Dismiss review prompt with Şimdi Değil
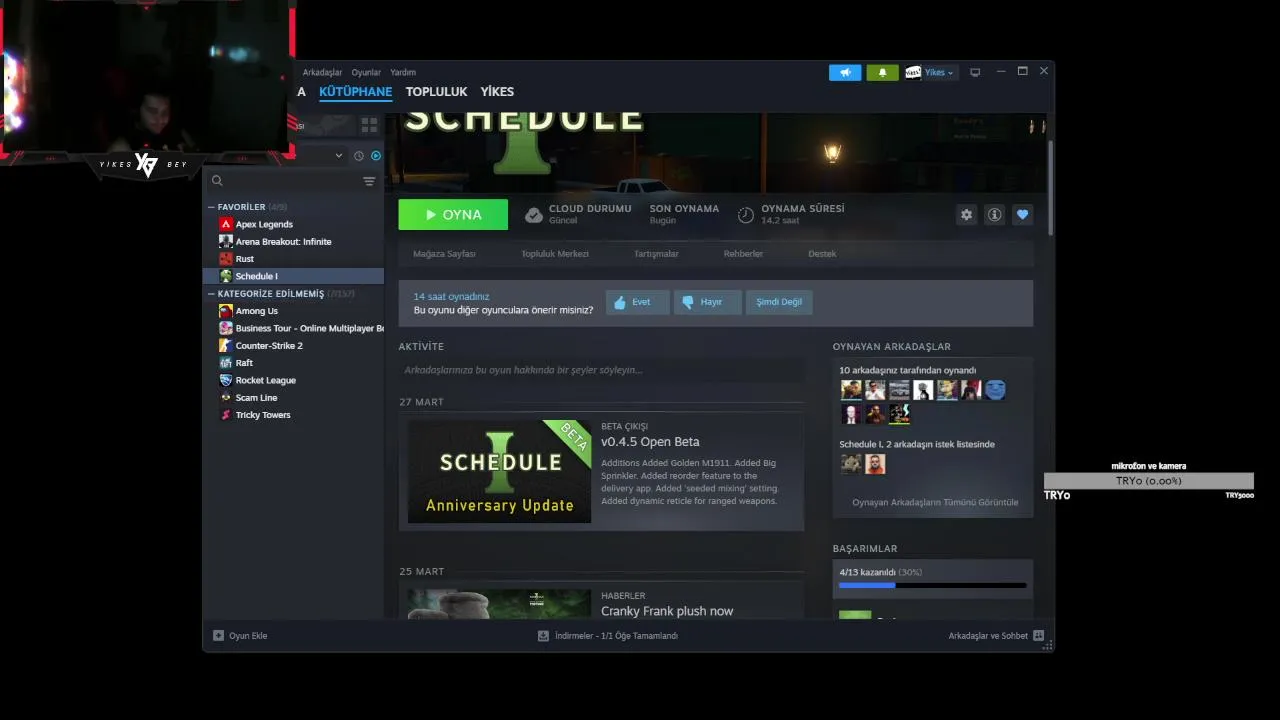 [x=779, y=302]
